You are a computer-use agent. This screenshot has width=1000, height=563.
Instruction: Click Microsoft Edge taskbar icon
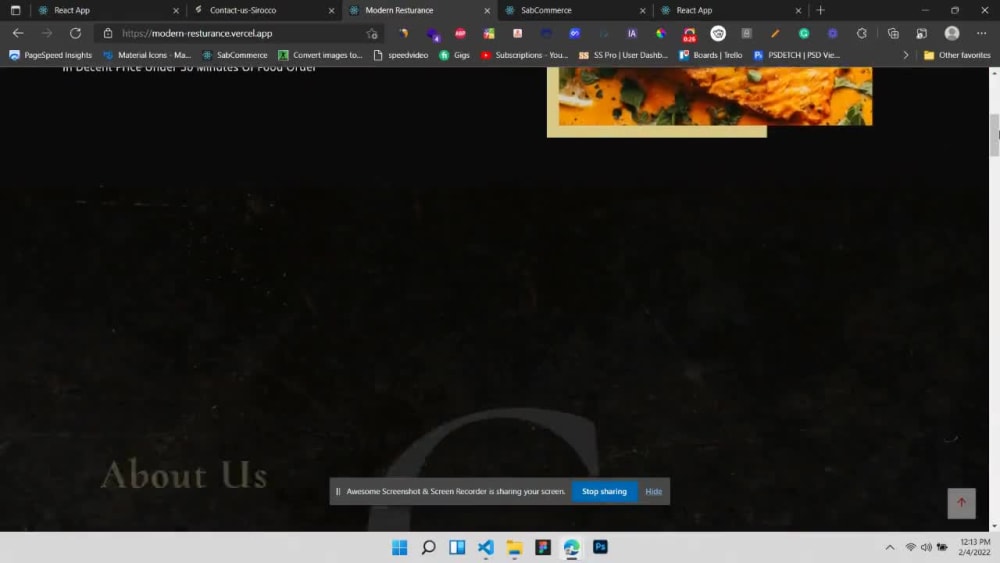point(571,547)
